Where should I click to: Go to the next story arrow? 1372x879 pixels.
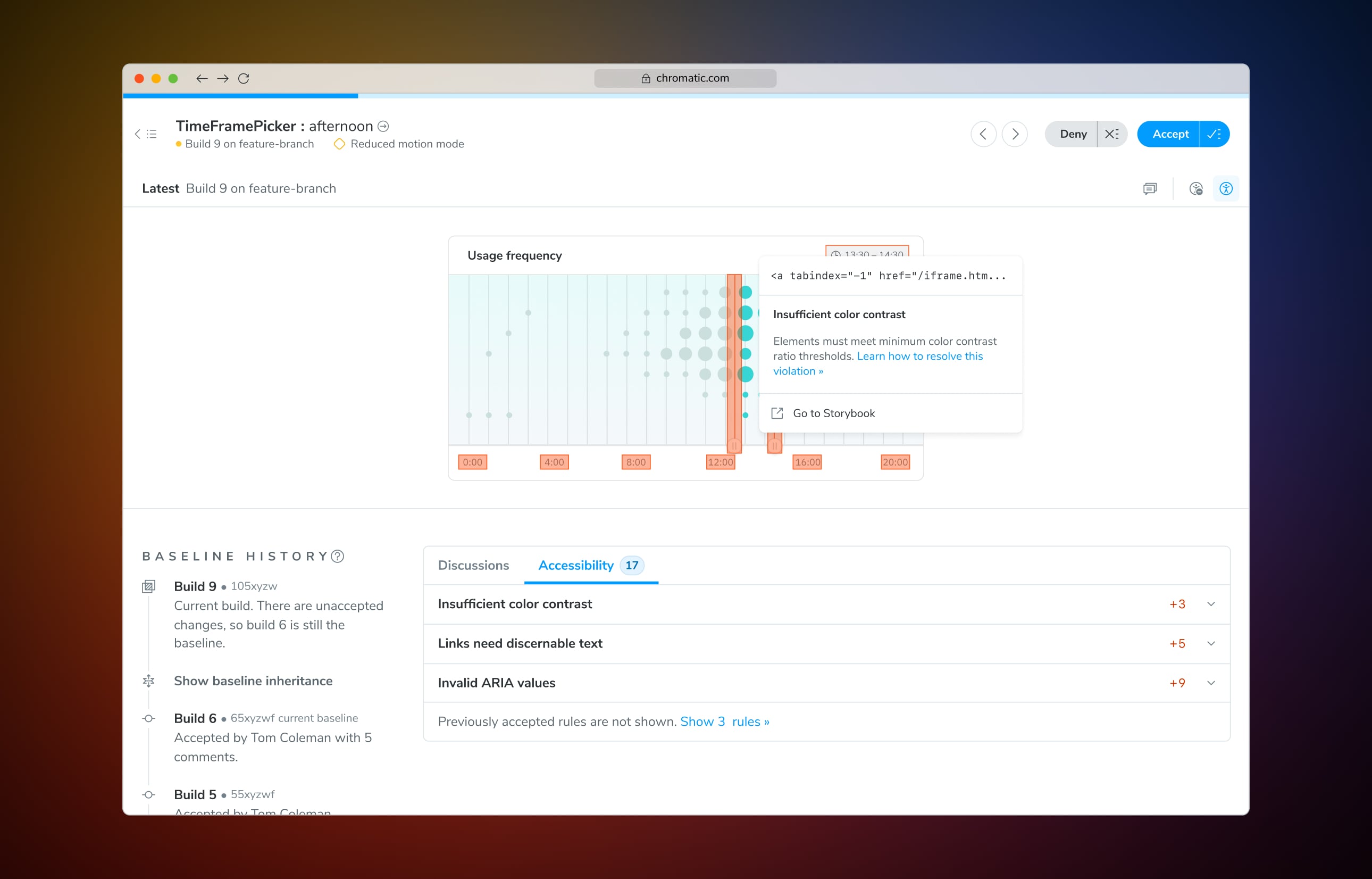click(1015, 134)
